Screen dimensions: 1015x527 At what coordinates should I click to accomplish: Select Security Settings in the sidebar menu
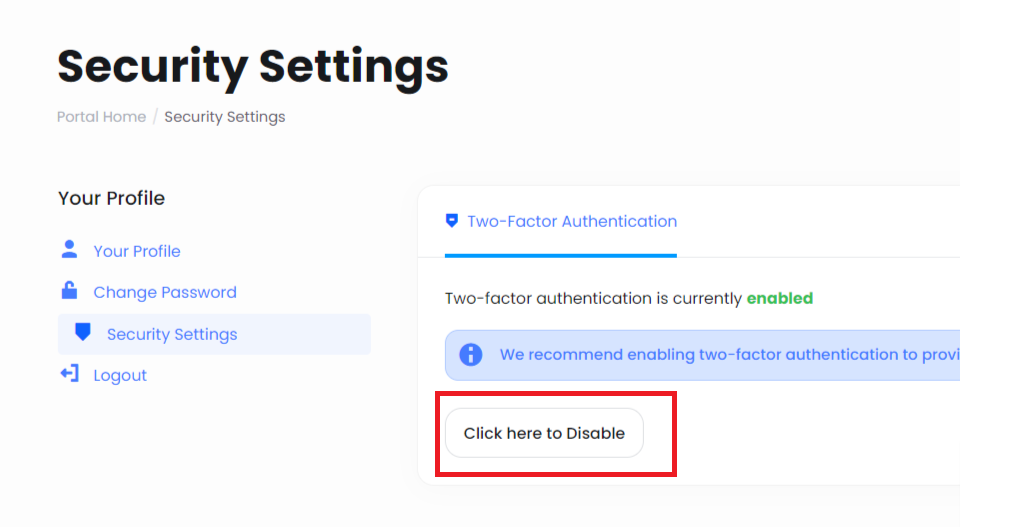[x=172, y=334]
